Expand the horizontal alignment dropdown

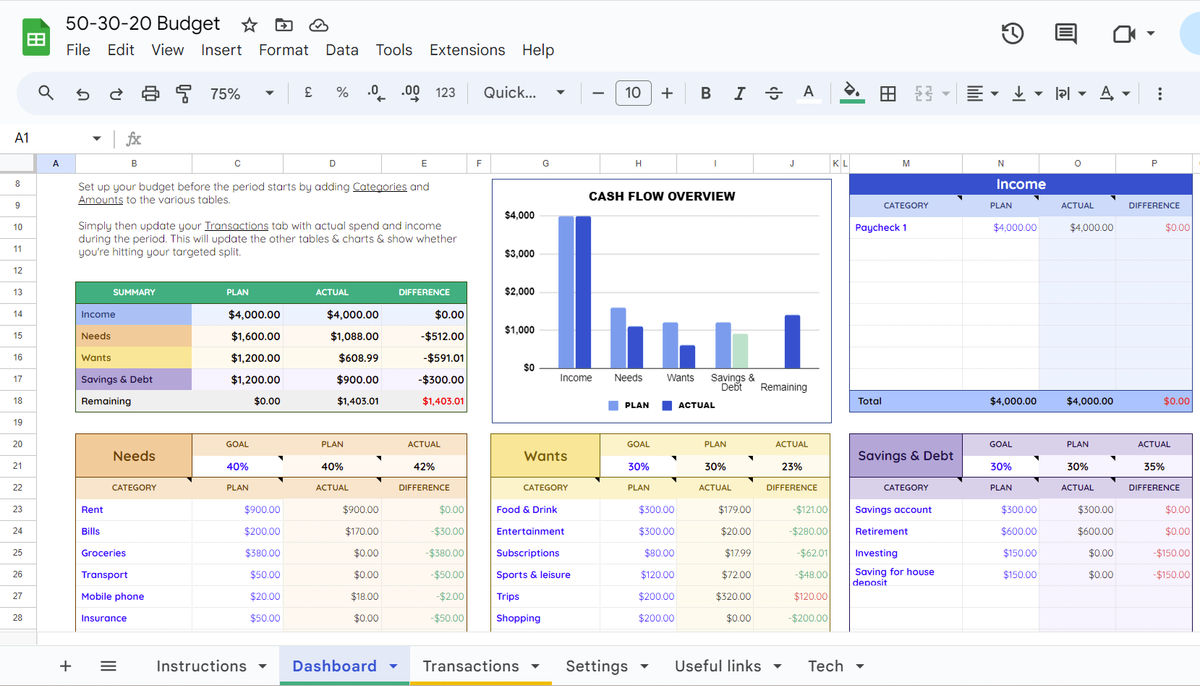tap(993, 92)
